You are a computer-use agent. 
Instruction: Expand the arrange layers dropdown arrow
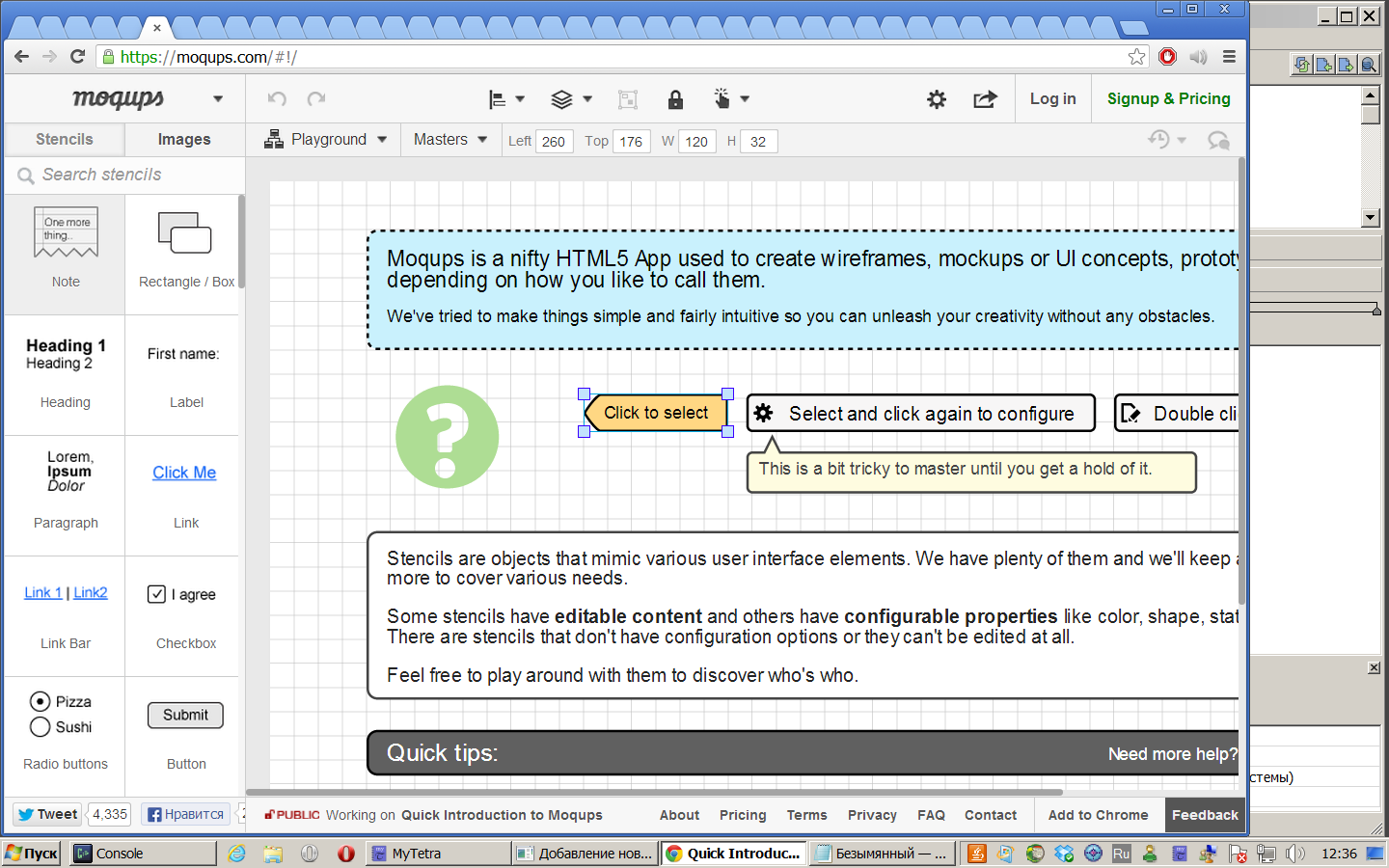click(587, 99)
